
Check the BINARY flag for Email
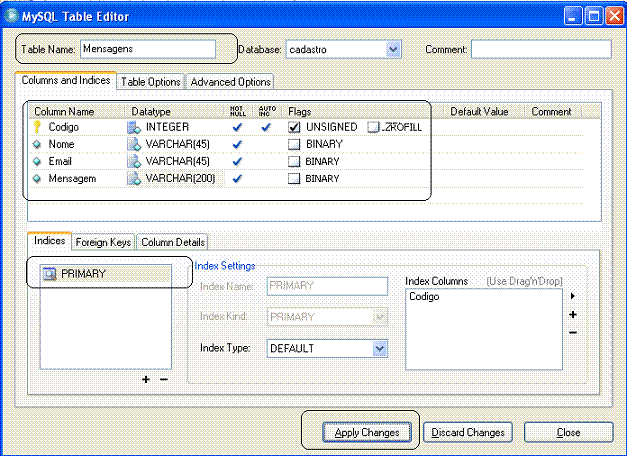click(294, 162)
